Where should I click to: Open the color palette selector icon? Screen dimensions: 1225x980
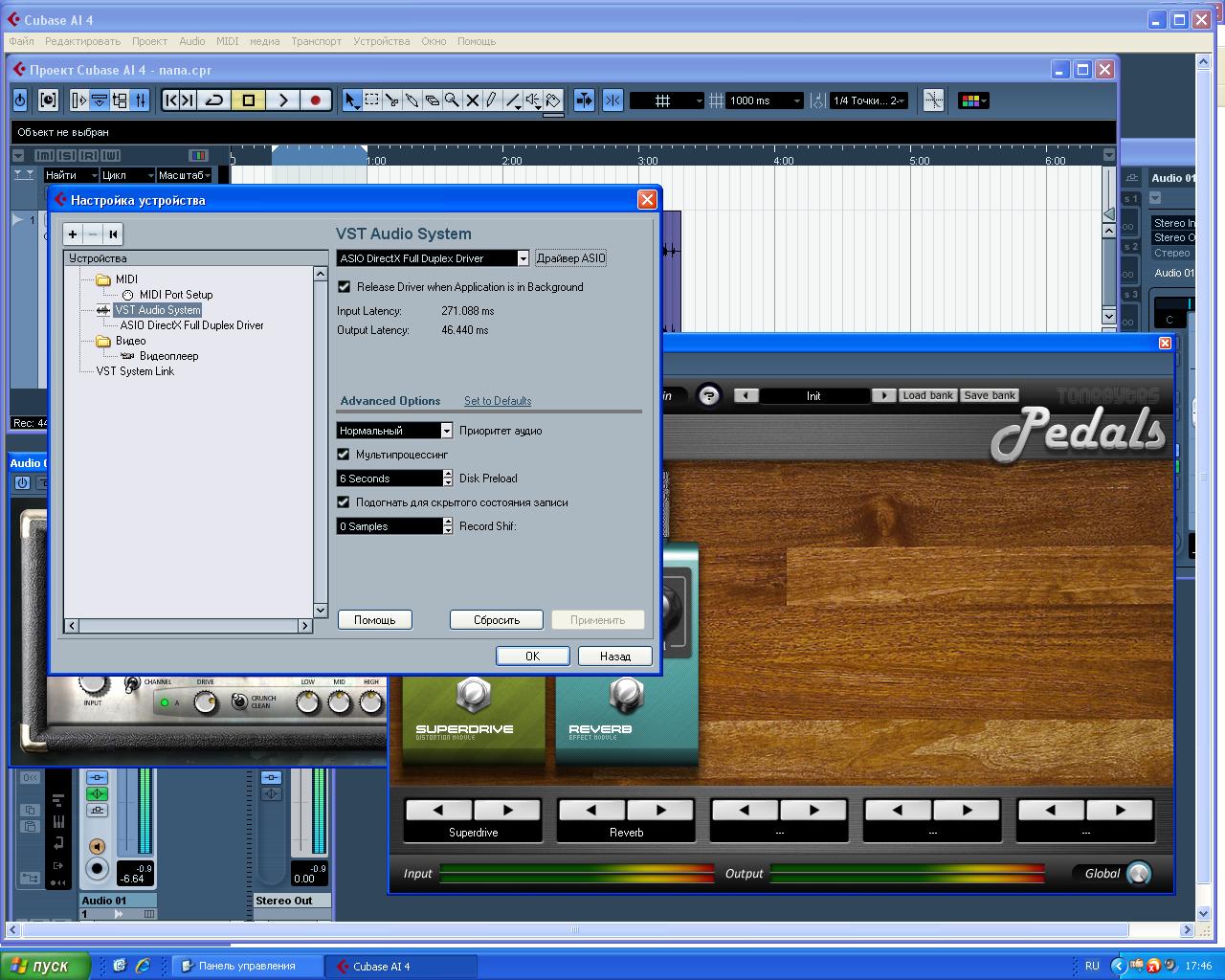point(973,100)
